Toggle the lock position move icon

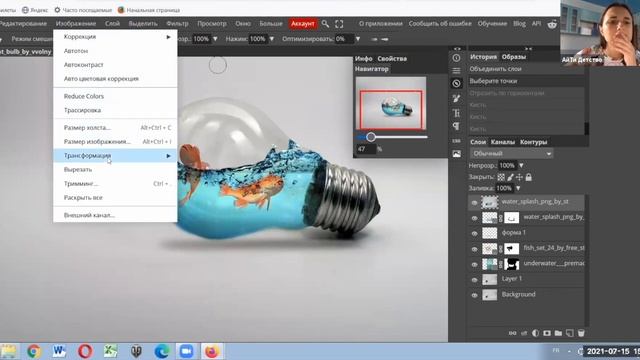[x=519, y=177]
